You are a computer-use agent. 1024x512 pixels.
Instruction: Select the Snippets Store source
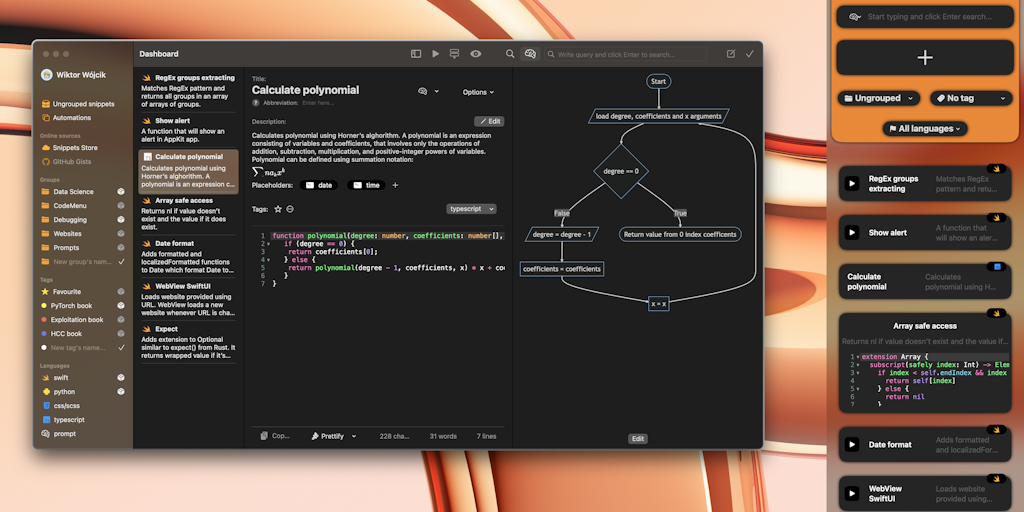pos(75,147)
